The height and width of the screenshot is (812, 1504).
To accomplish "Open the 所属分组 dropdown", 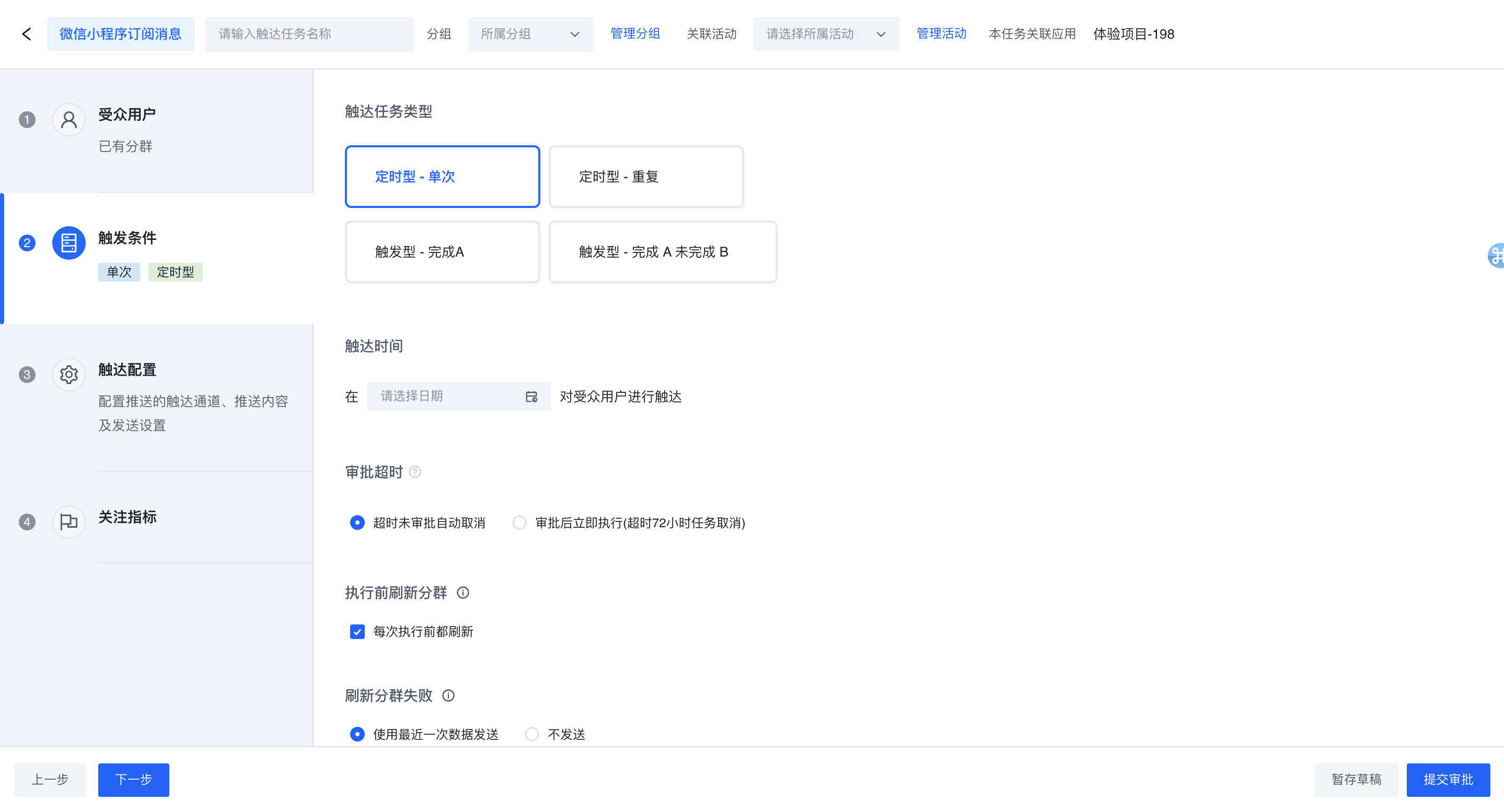I will click(530, 34).
